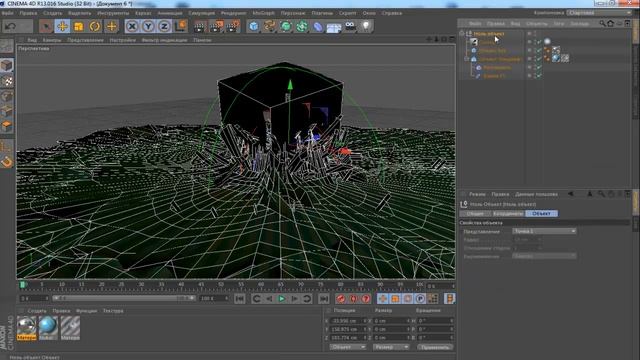This screenshot has width=640, height=360.
Task: Toggle the Z axis lock
Action: tap(164, 27)
